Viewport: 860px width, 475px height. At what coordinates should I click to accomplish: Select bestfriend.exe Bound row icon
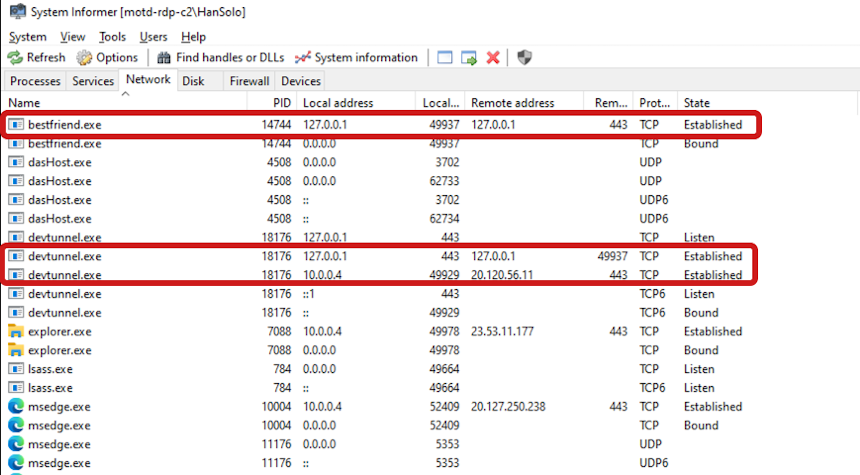coord(16,144)
